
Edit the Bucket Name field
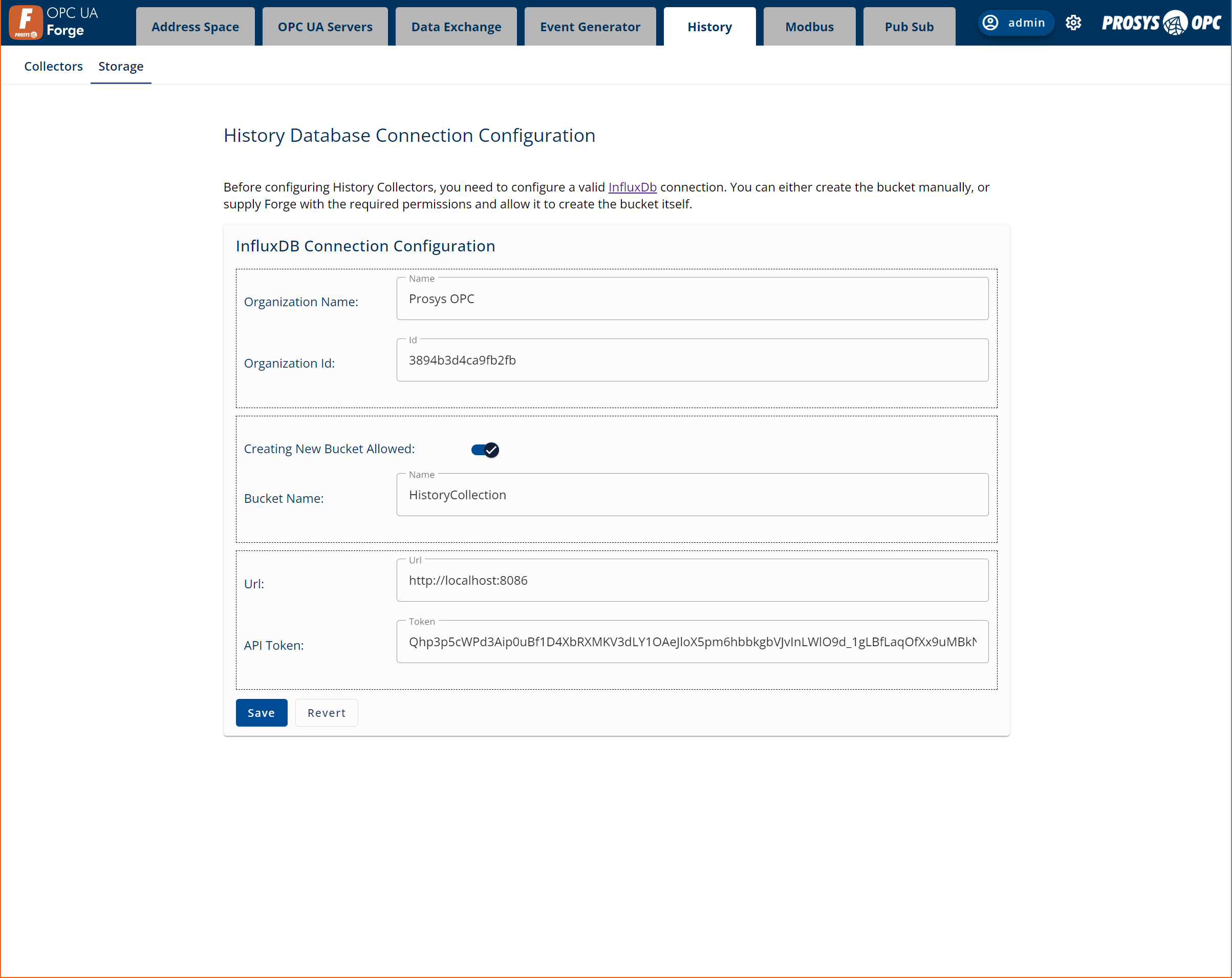coord(692,495)
